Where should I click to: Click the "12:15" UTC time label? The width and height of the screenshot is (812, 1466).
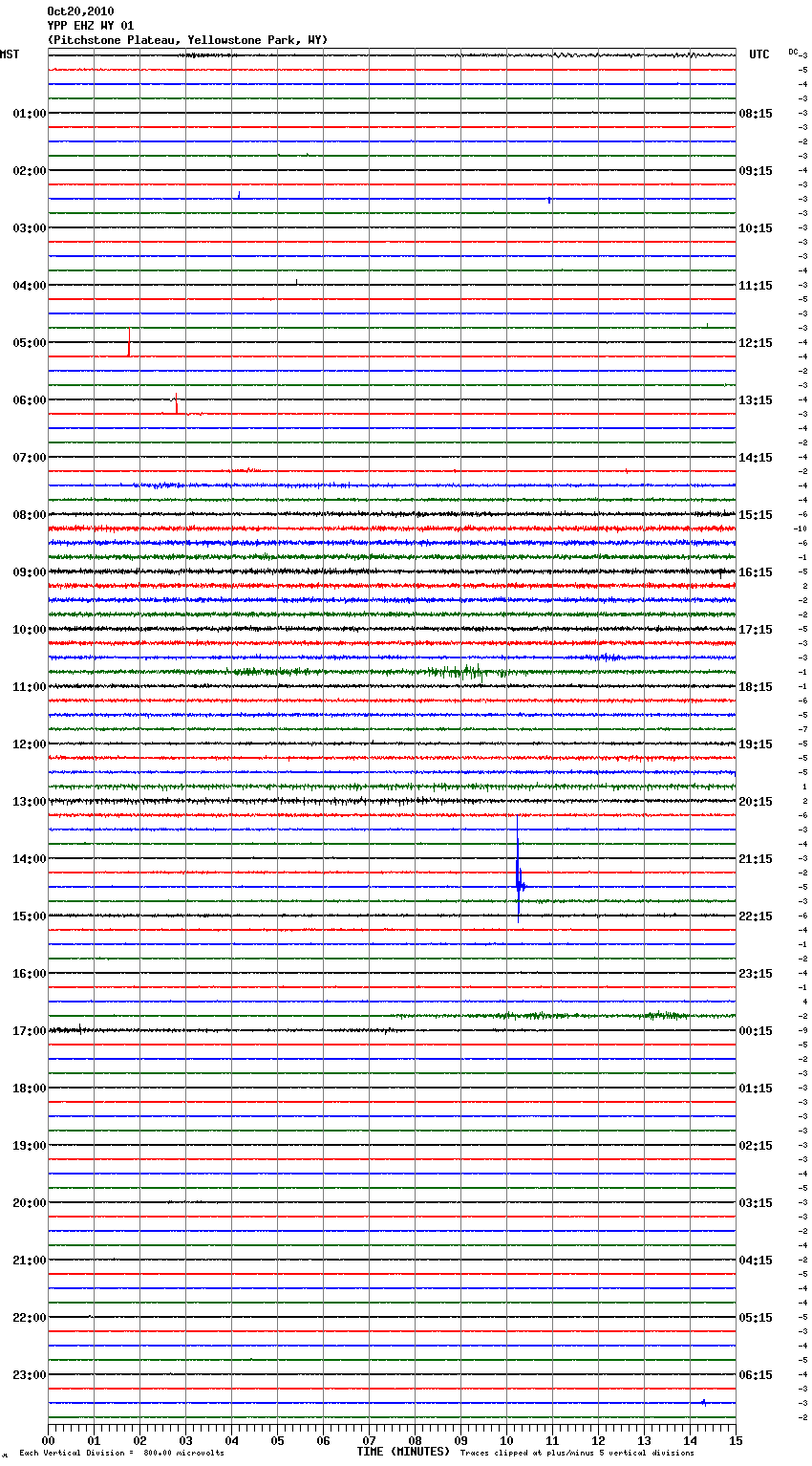click(756, 343)
